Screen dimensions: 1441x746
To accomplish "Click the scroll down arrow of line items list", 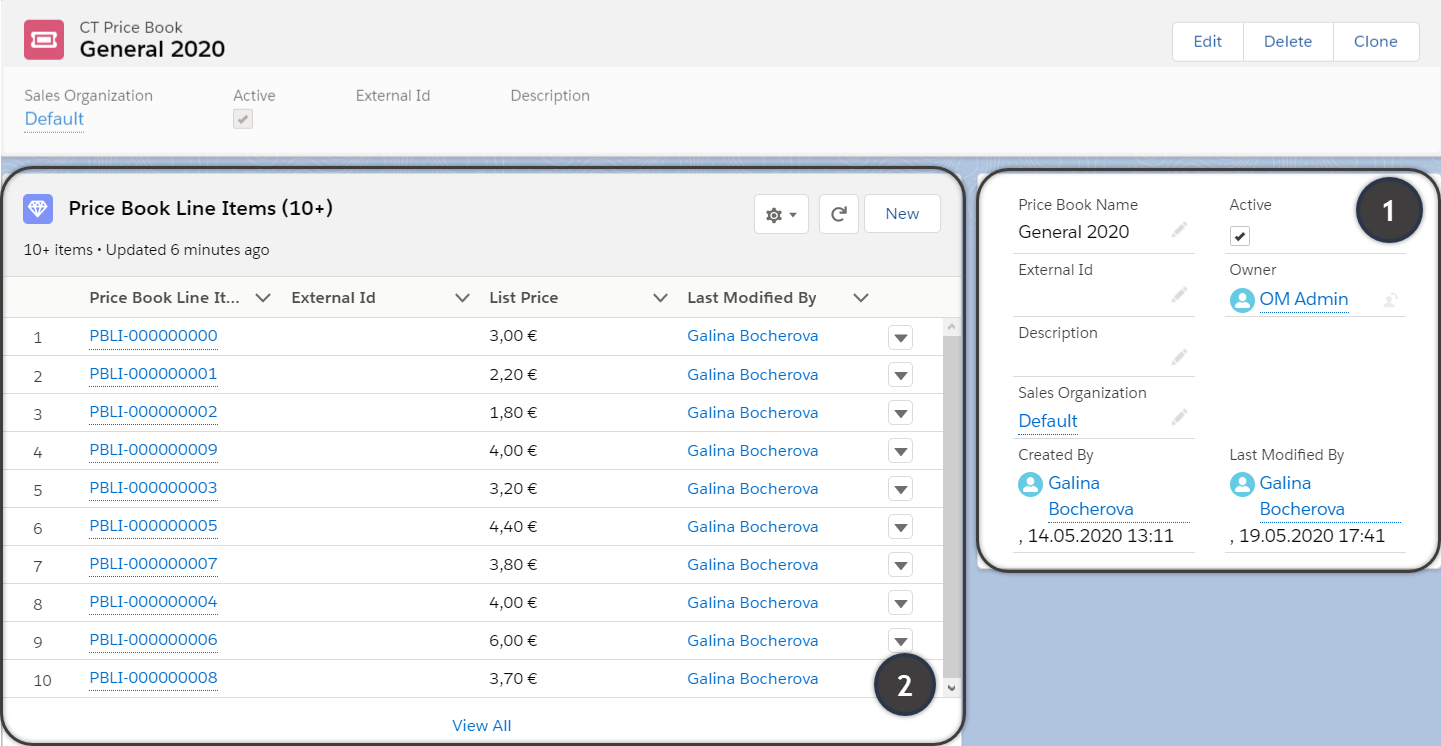I will [x=951, y=688].
